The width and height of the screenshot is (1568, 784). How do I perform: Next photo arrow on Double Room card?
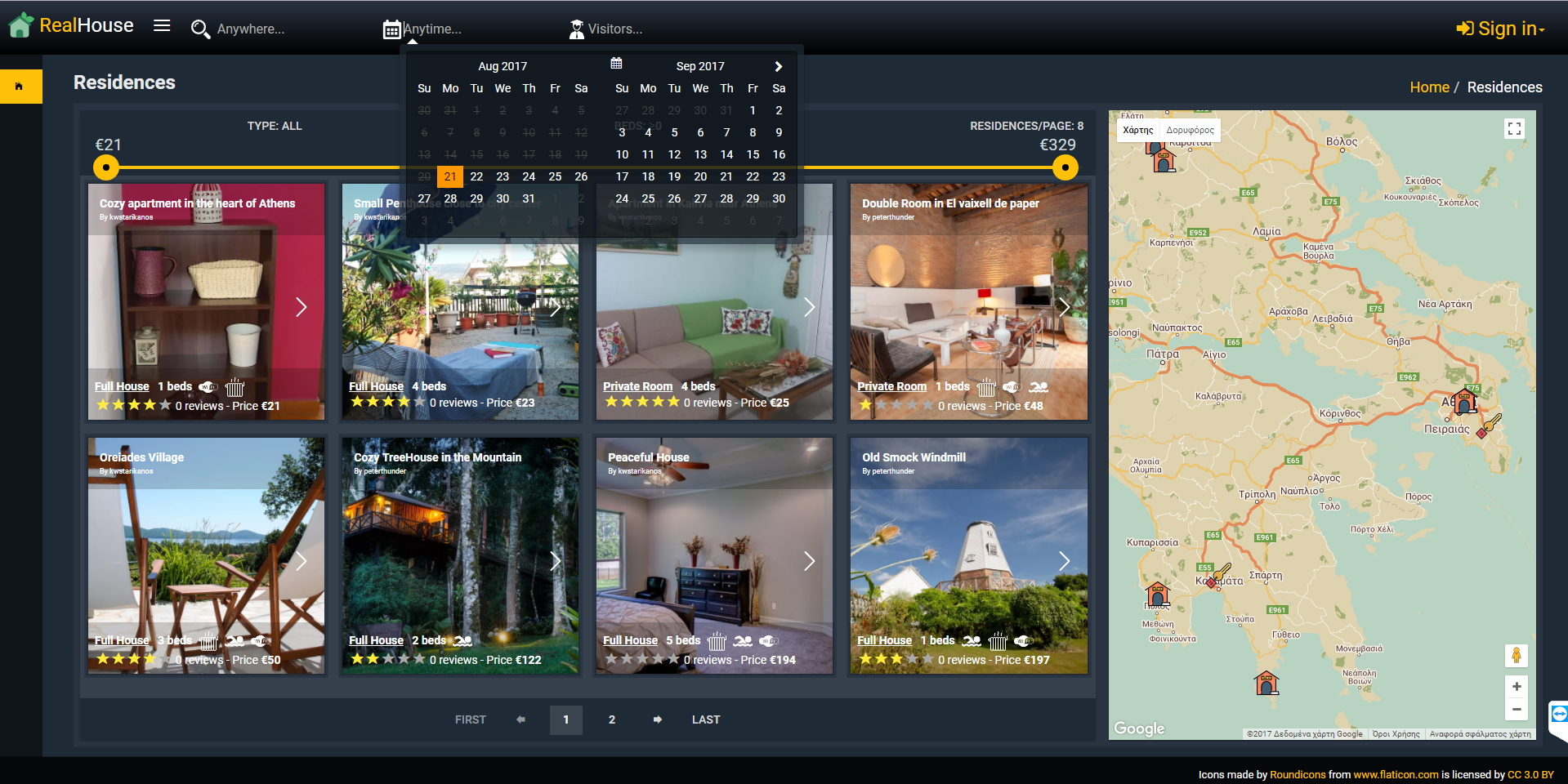1064,307
